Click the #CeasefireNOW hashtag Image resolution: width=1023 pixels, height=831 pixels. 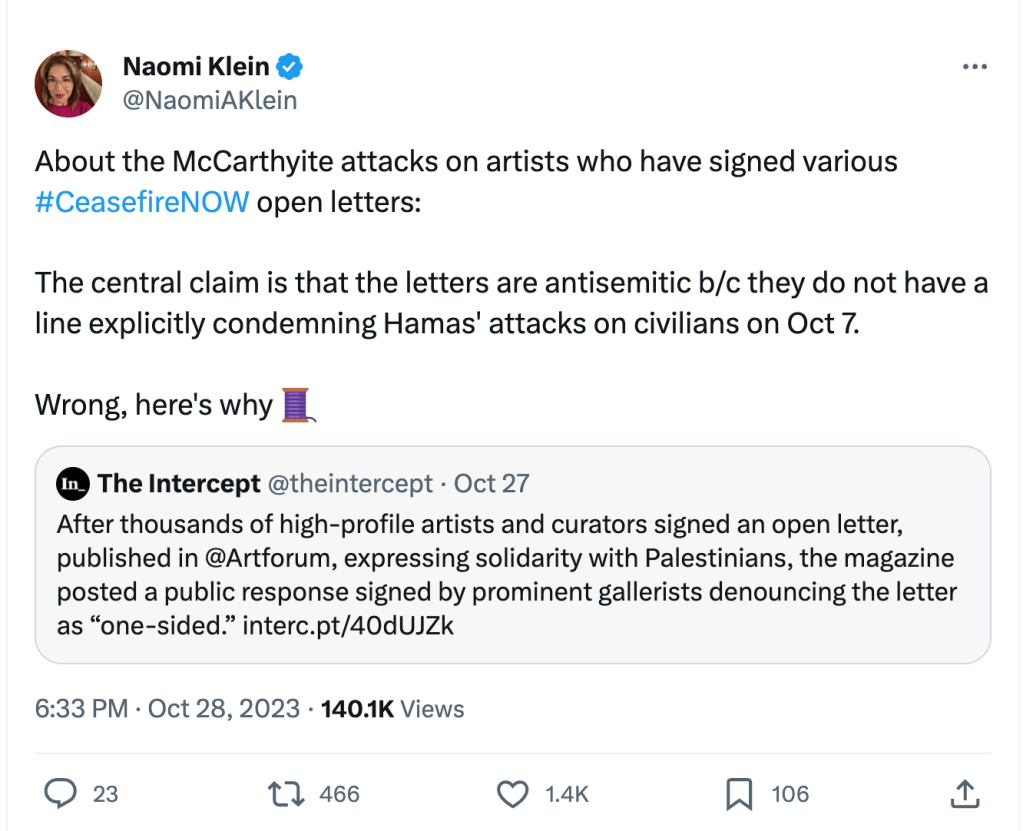(141, 203)
